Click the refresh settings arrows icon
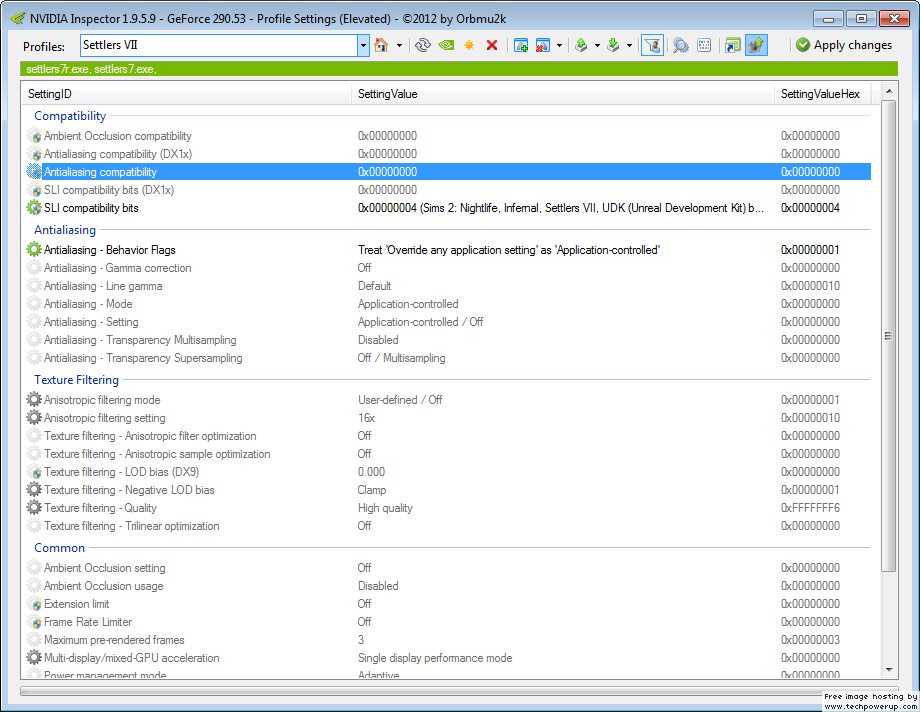920x712 pixels. click(x=422, y=45)
